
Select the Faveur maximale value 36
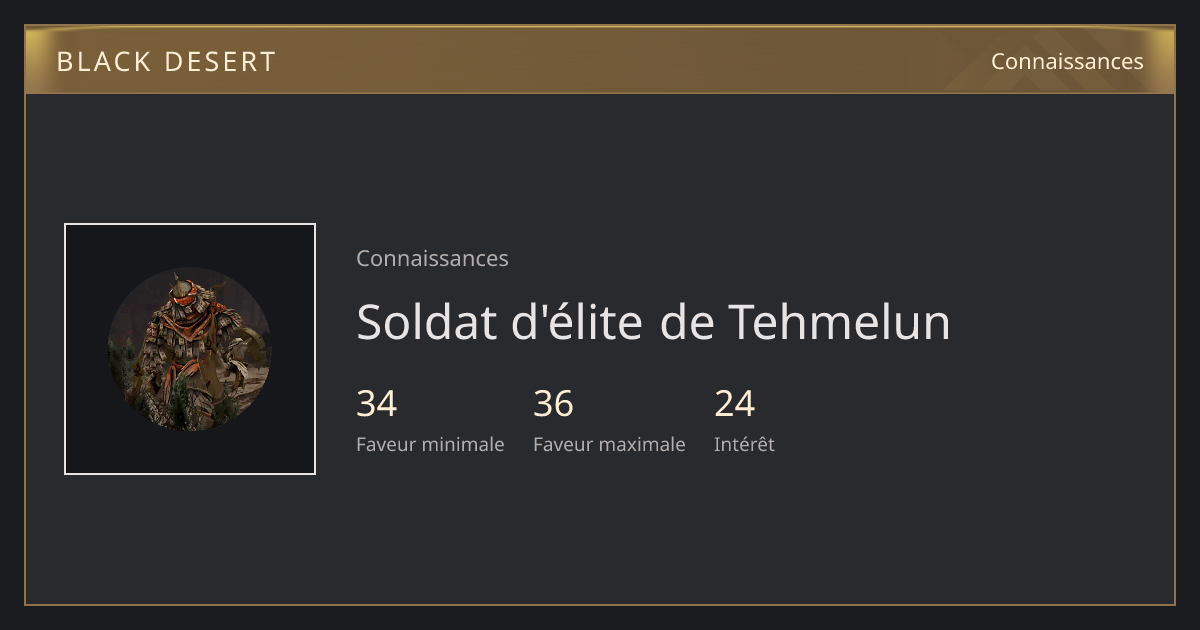tap(553, 404)
